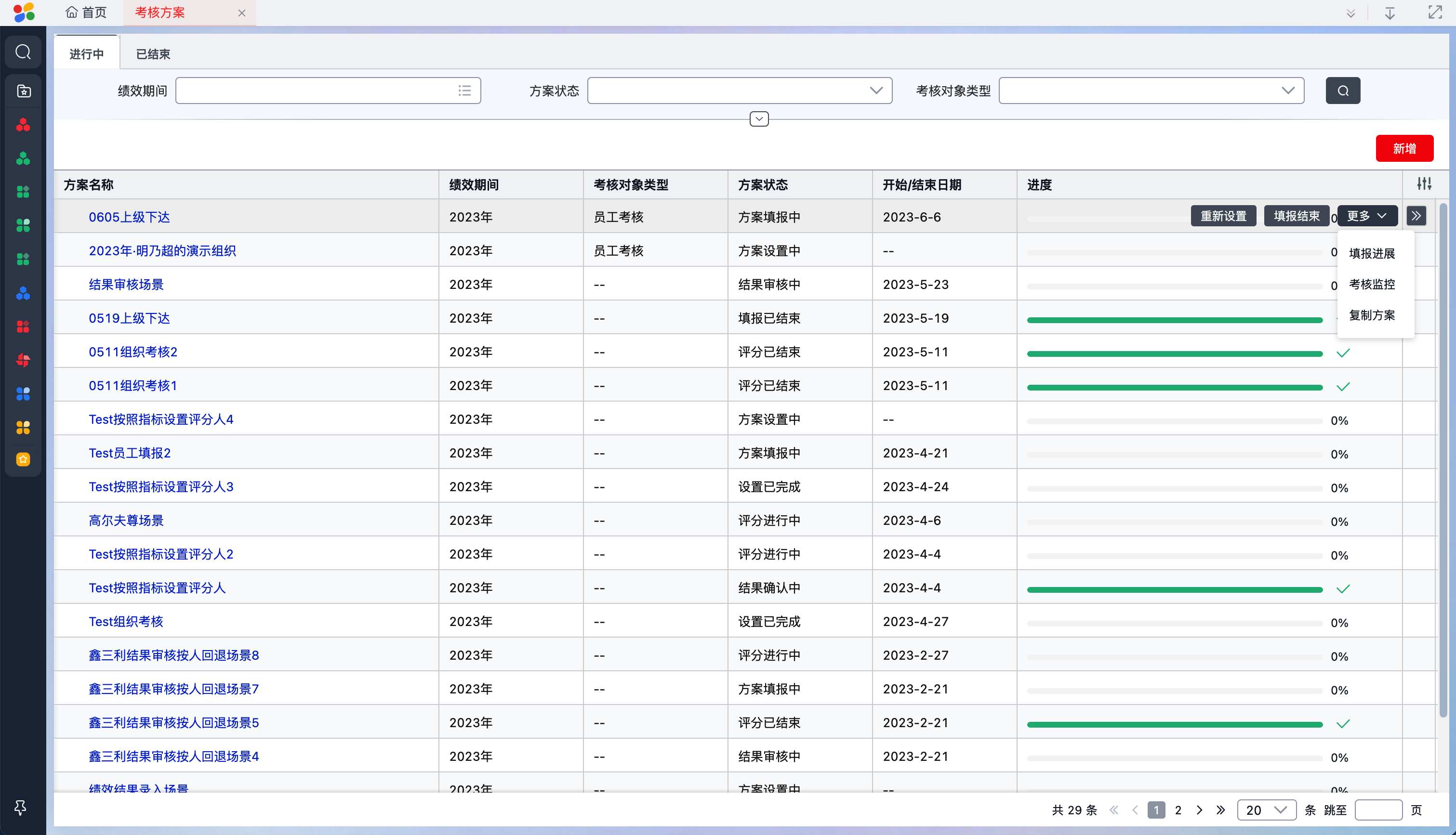This screenshot has width=1456, height=835.
Task: Open the red three-dot module icon
Action: coord(23,125)
